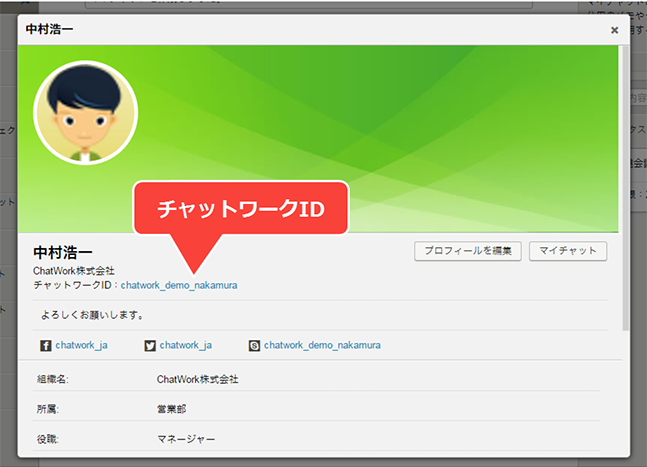Viewport: 647px width, 467px height.
Task: Select the マネージャー job title value
Action: (x=186, y=439)
